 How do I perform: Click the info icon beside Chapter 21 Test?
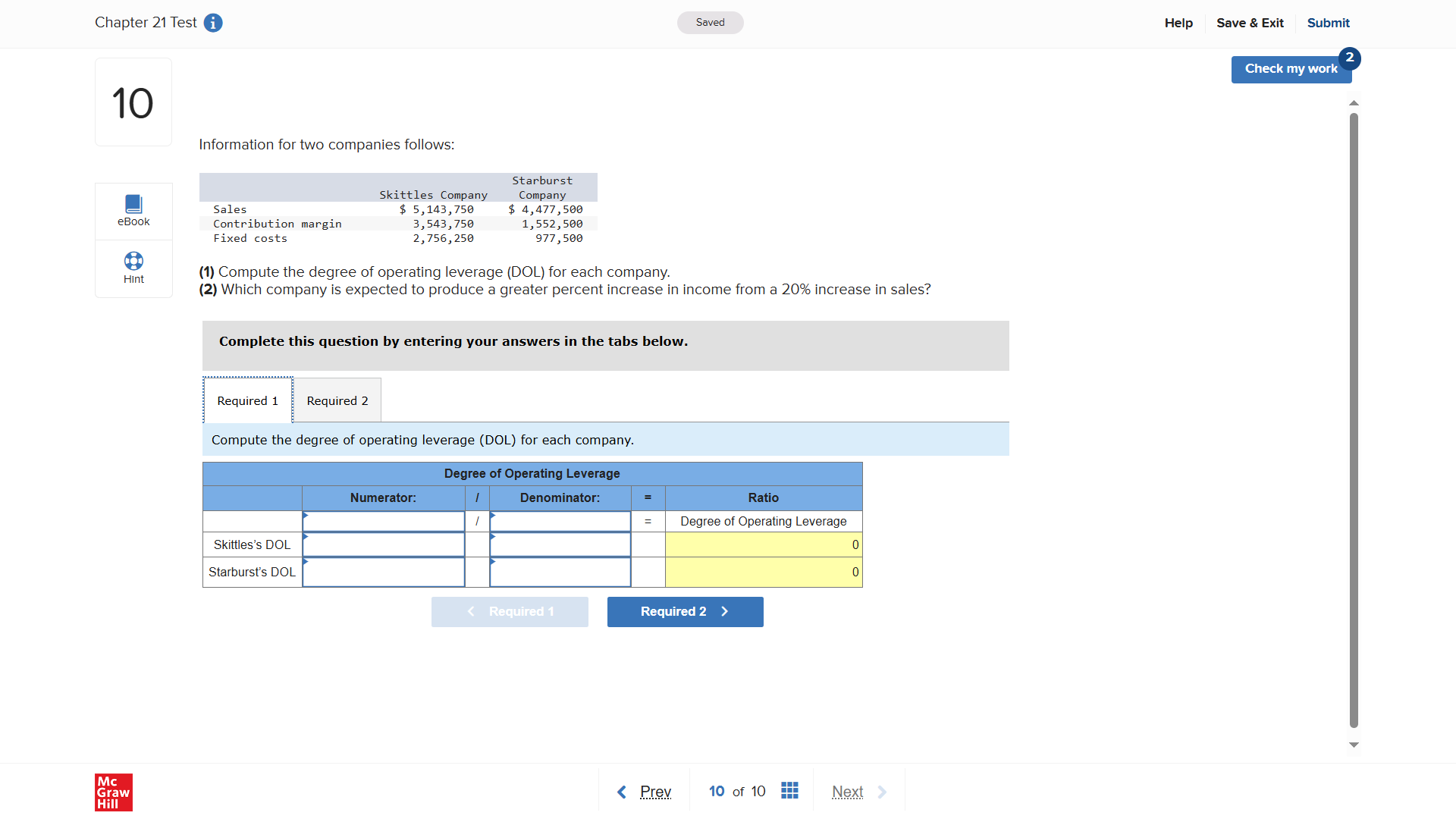pyautogui.click(x=213, y=23)
